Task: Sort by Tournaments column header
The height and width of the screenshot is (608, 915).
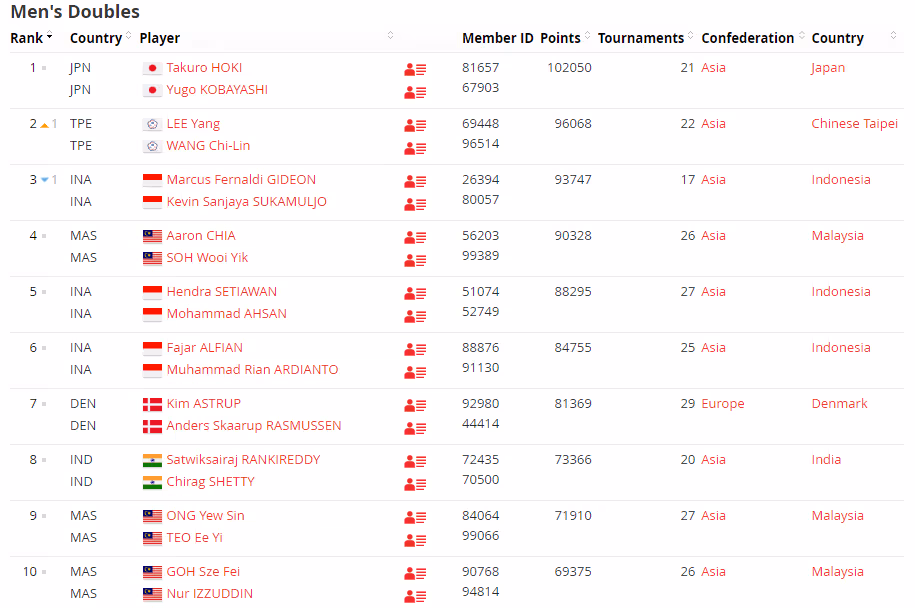Action: tap(641, 38)
